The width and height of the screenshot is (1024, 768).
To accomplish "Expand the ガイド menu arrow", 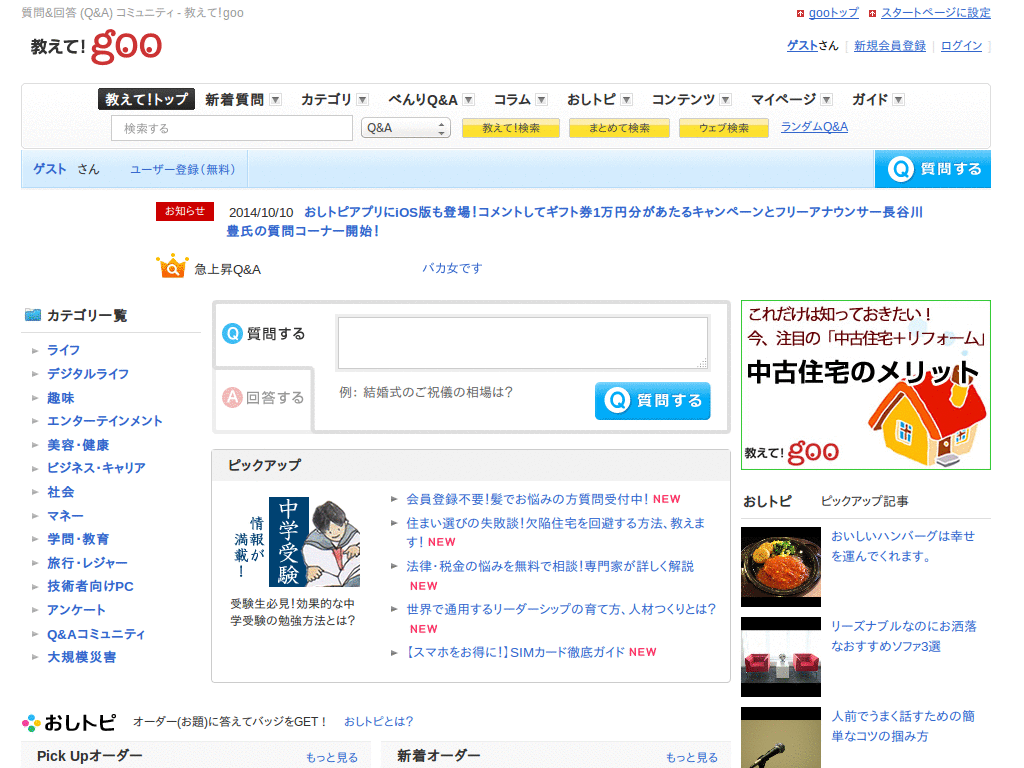I will pos(899,100).
